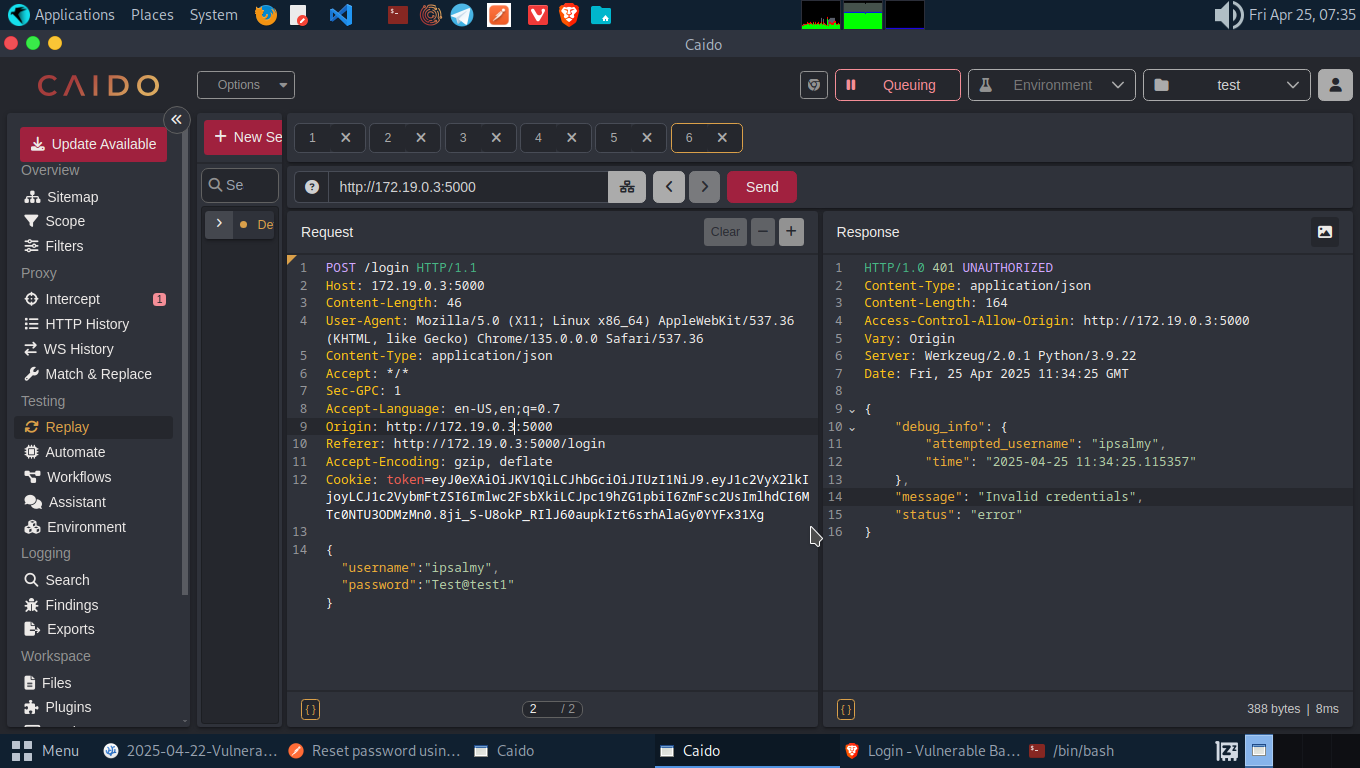
Task: Expand the collection in the sessions list
Action: pos(219,224)
